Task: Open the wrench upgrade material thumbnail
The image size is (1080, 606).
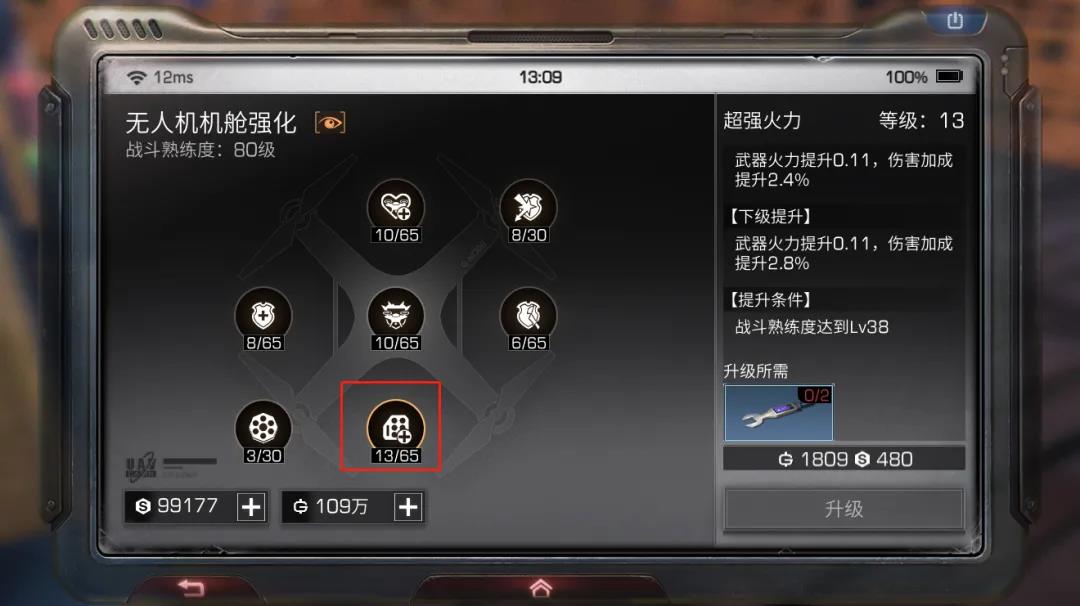Action: click(779, 413)
